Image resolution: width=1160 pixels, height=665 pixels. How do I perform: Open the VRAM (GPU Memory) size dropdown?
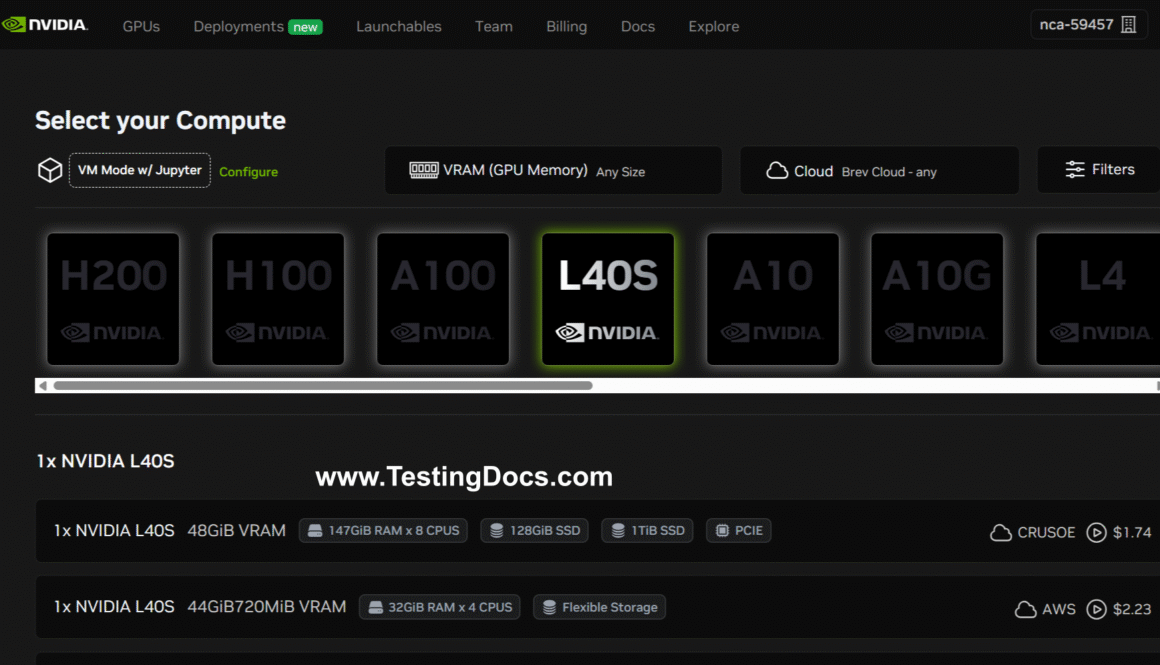pos(553,171)
